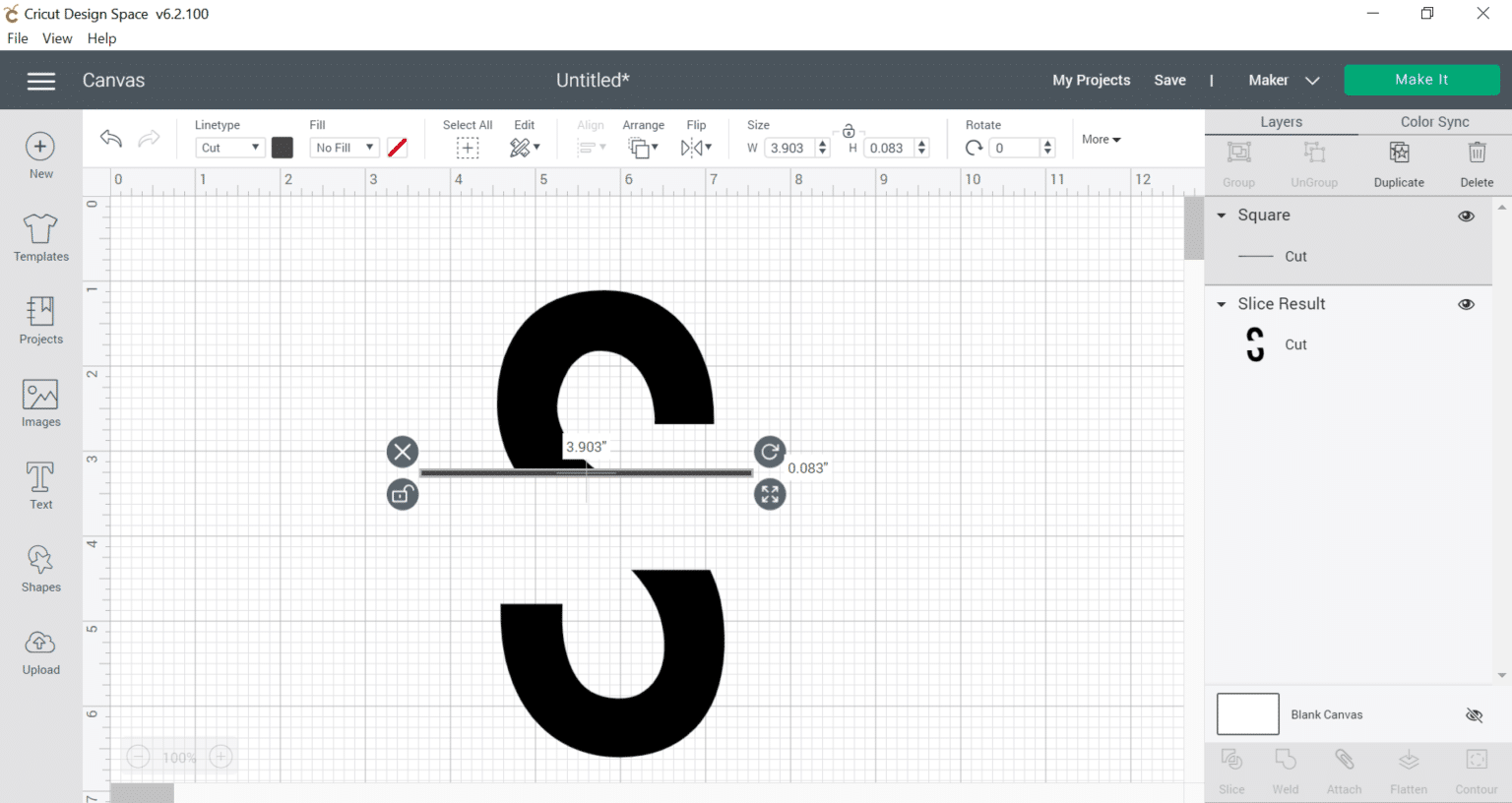Open the Linetype dropdown
1512x803 pixels.
tap(229, 147)
